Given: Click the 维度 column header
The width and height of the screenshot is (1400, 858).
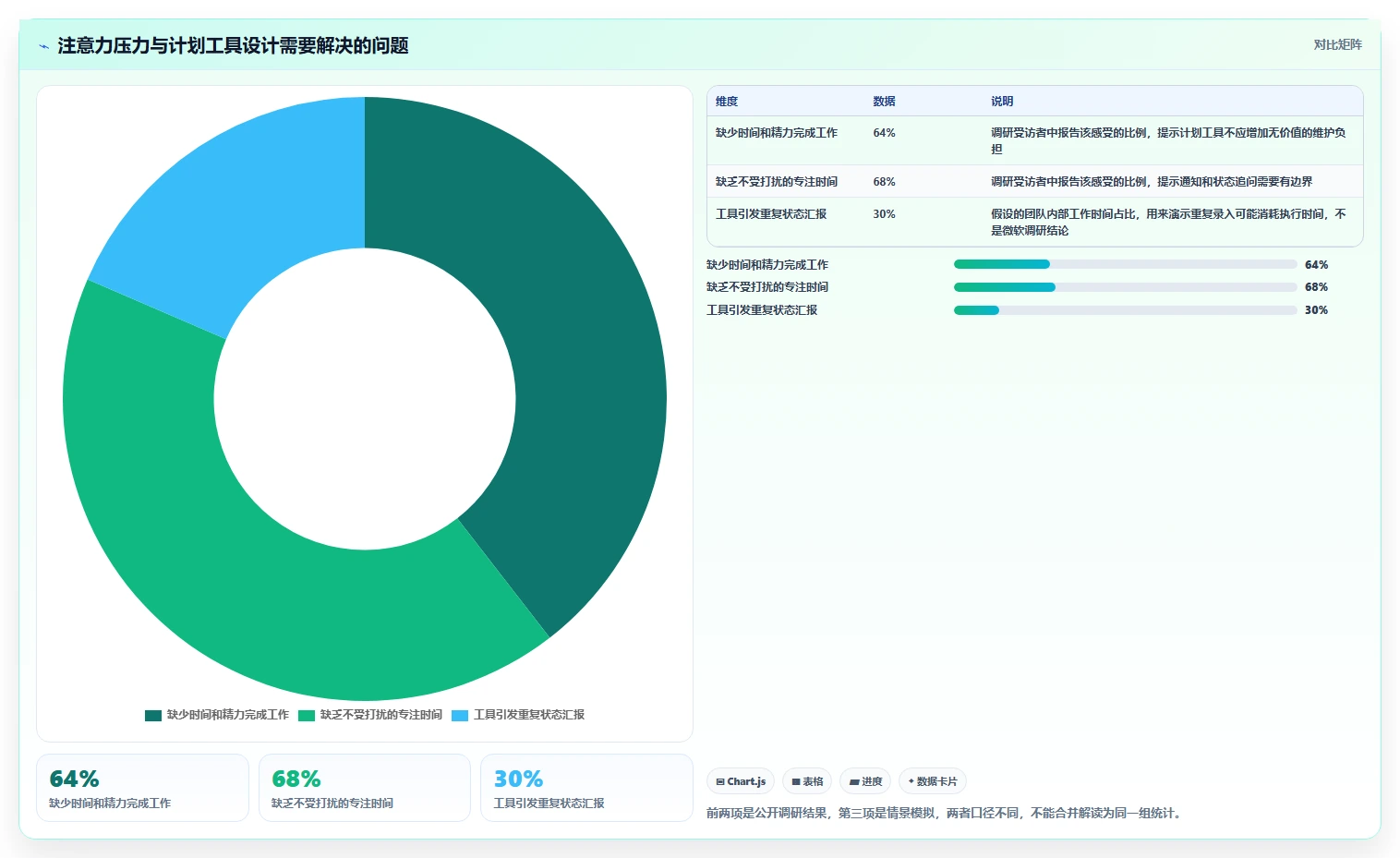Looking at the screenshot, I should coord(727,102).
